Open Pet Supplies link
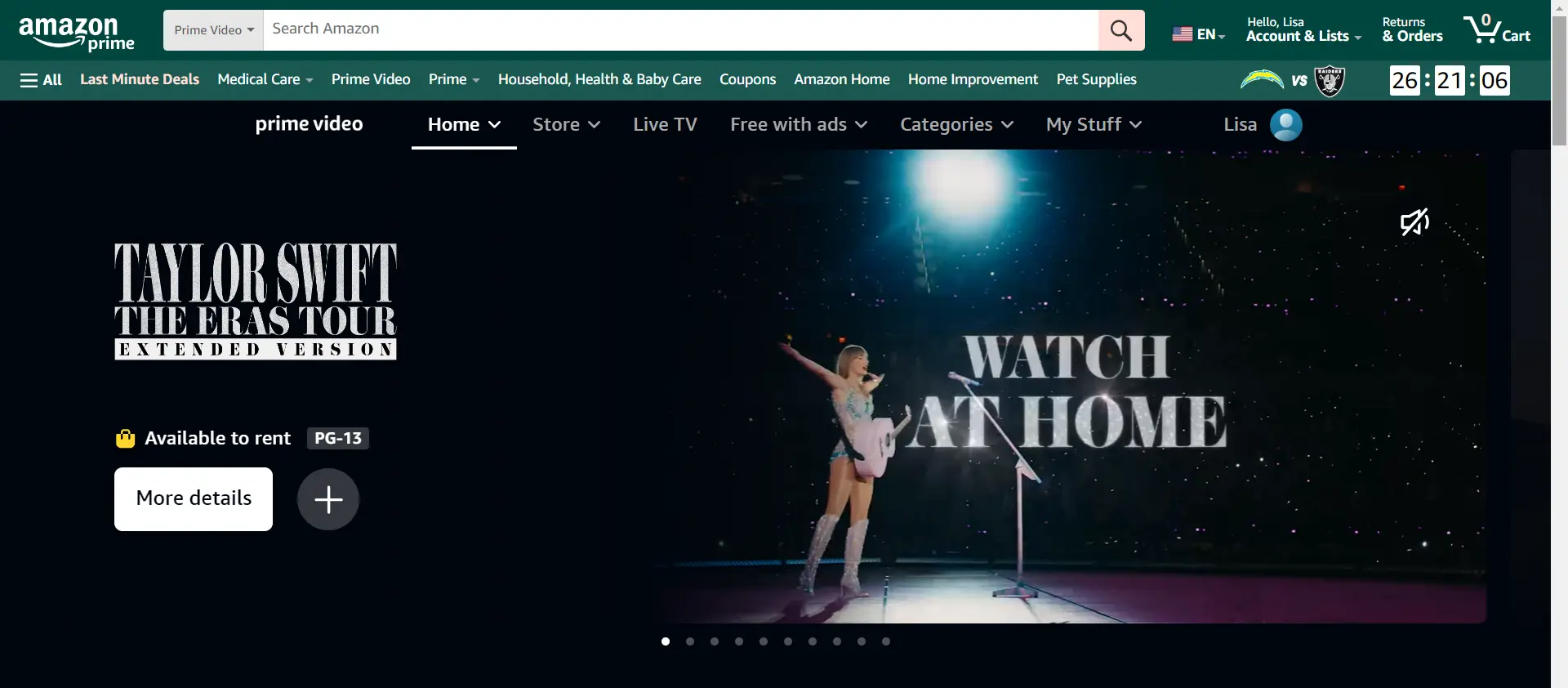Viewport: 1568px width, 688px height. tap(1096, 79)
